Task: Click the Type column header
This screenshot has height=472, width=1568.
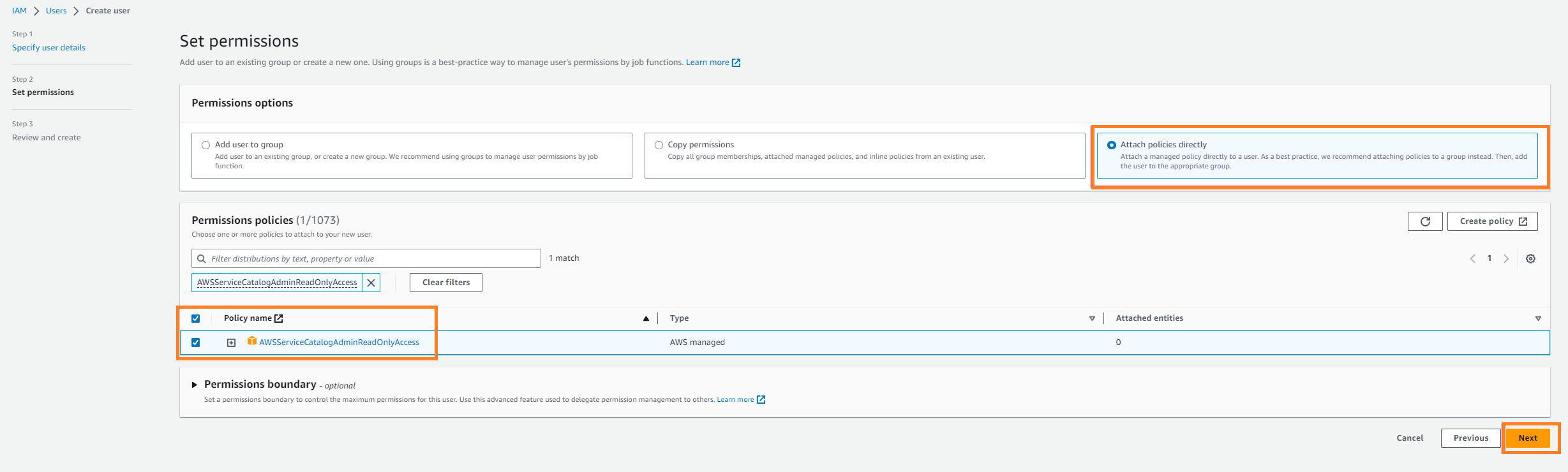Action: pyautogui.click(x=679, y=318)
